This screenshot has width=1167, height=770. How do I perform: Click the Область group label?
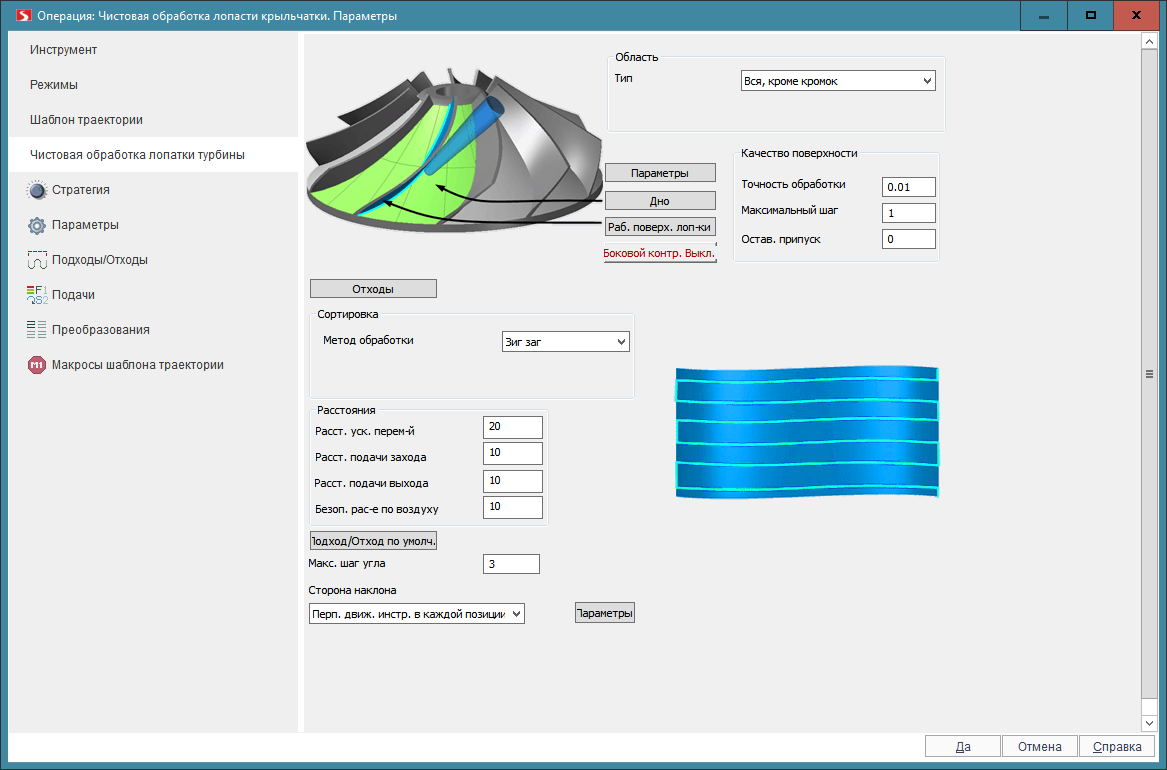coord(636,57)
